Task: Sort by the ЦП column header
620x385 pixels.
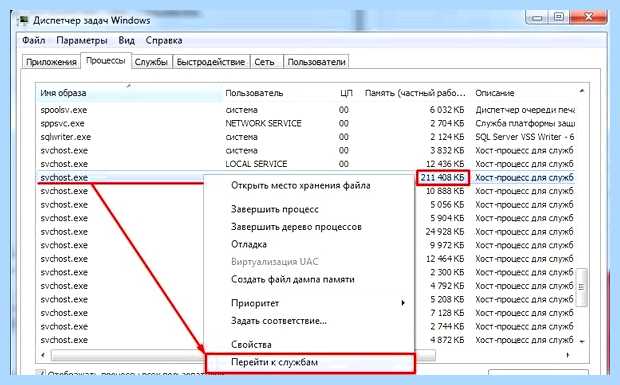Action: coord(346,93)
